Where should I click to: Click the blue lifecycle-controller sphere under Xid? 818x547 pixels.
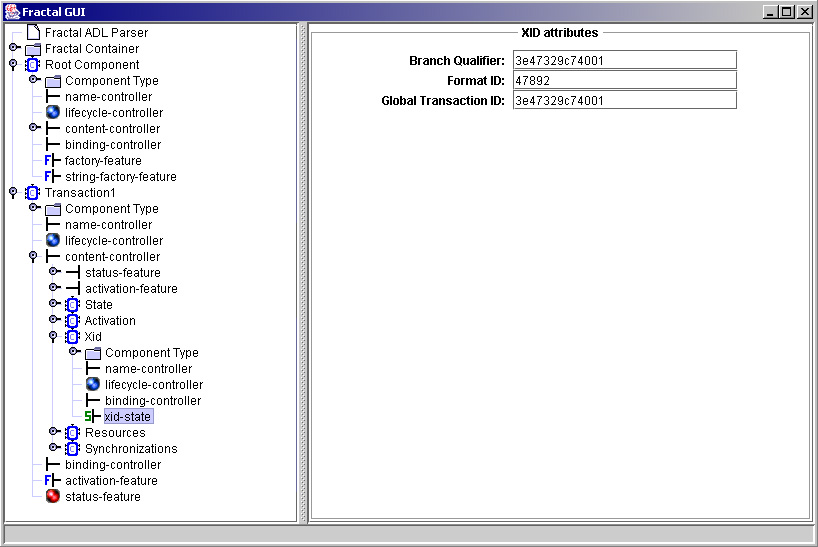pyautogui.click(x=93, y=385)
